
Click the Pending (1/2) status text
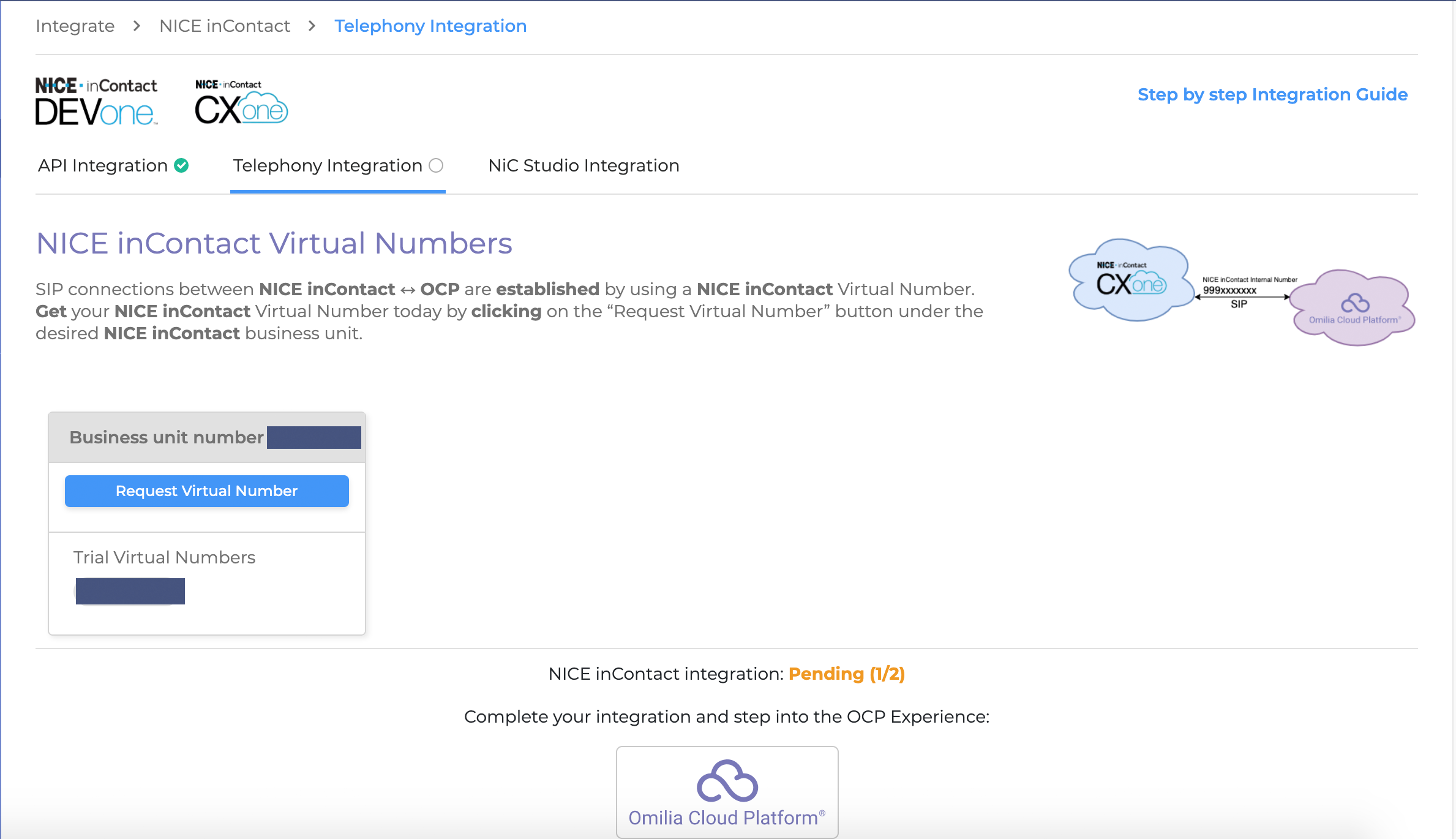[x=846, y=674]
